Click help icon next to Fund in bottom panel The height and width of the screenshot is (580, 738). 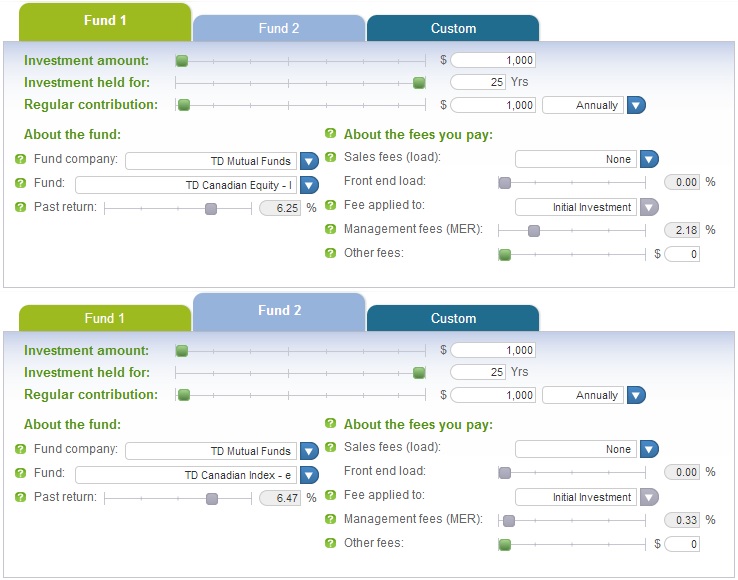click(20, 473)
